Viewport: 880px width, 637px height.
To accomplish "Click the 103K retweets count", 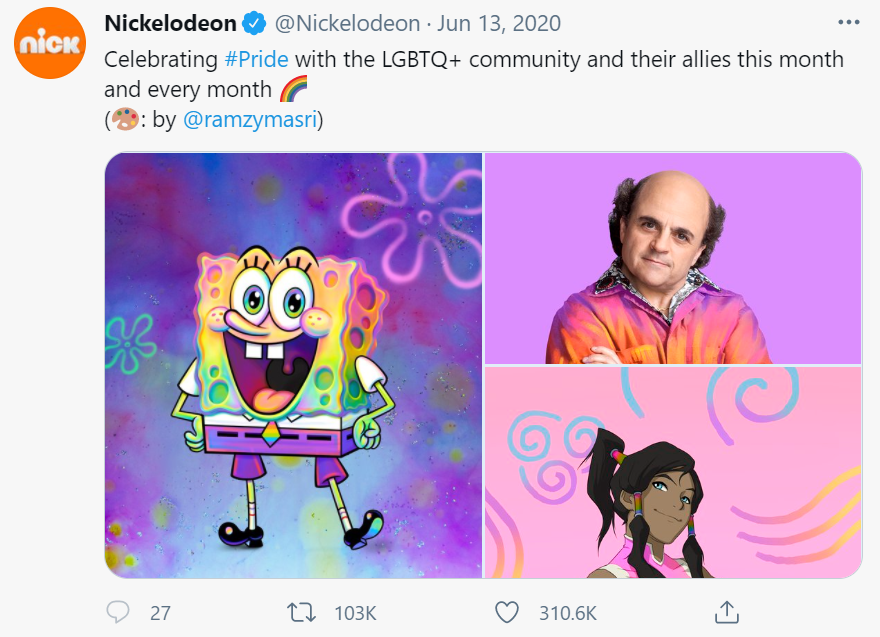I will pyautogui.click(x=354, y=612).
